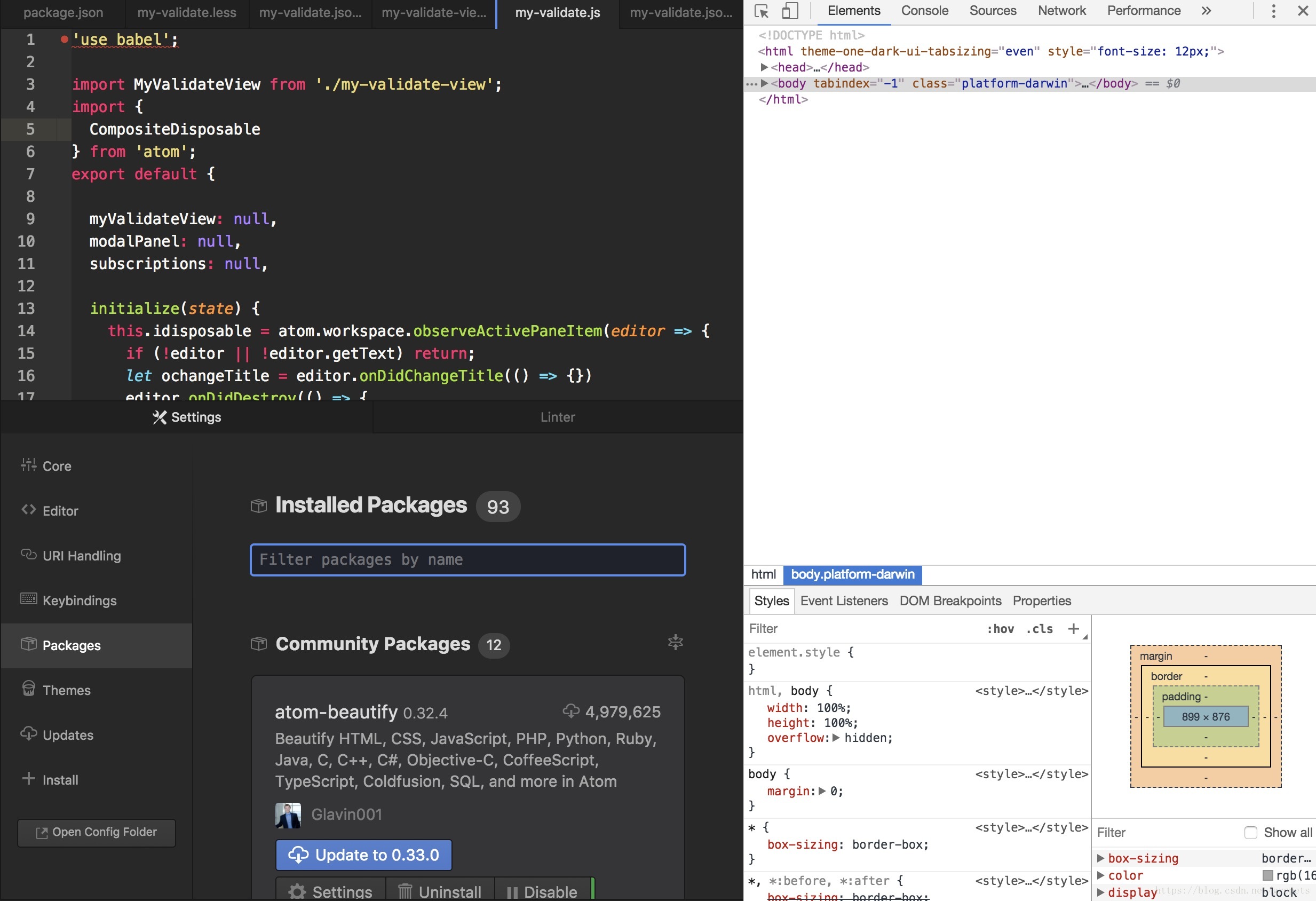Screen dimensions: 1316x901
Task: Switch to the Network tab
Action: point(1062,11)
